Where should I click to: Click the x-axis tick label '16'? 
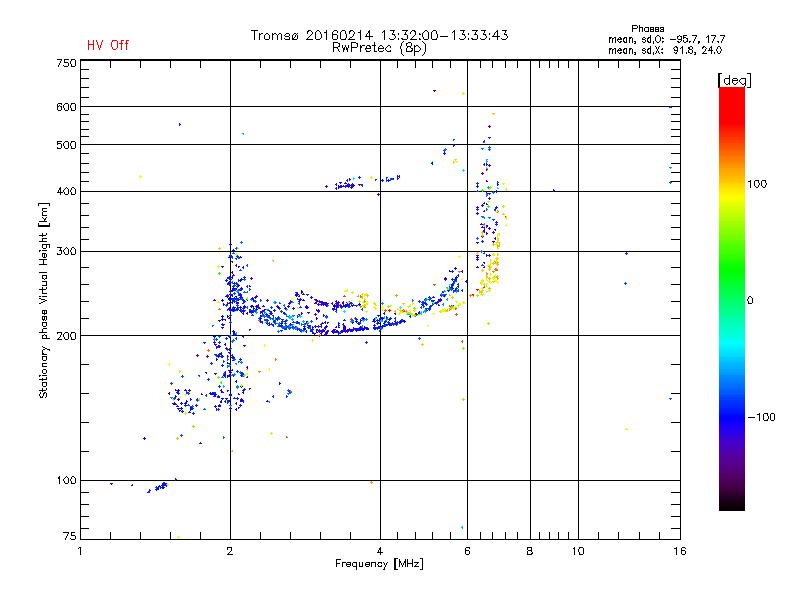(680, 551)
